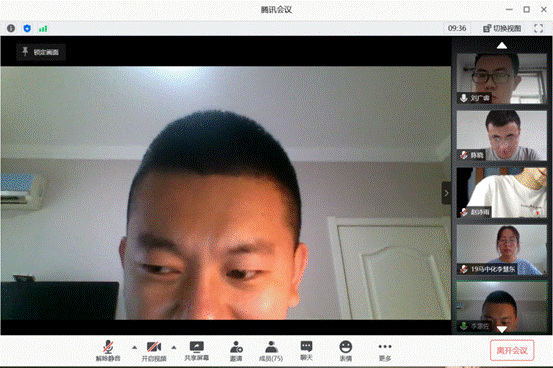This screenshot has height=368, width=553.
Task: Expand the video options arrow beside the camera
Action: [x=174, y=348]
